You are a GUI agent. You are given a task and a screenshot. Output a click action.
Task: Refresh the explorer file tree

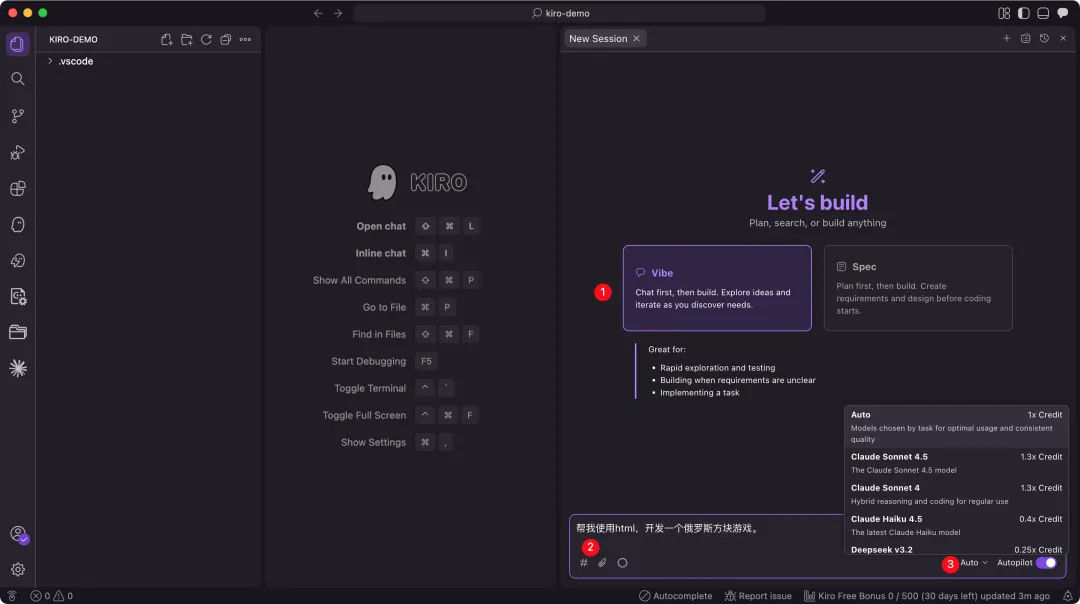click(x=206, y=39)
